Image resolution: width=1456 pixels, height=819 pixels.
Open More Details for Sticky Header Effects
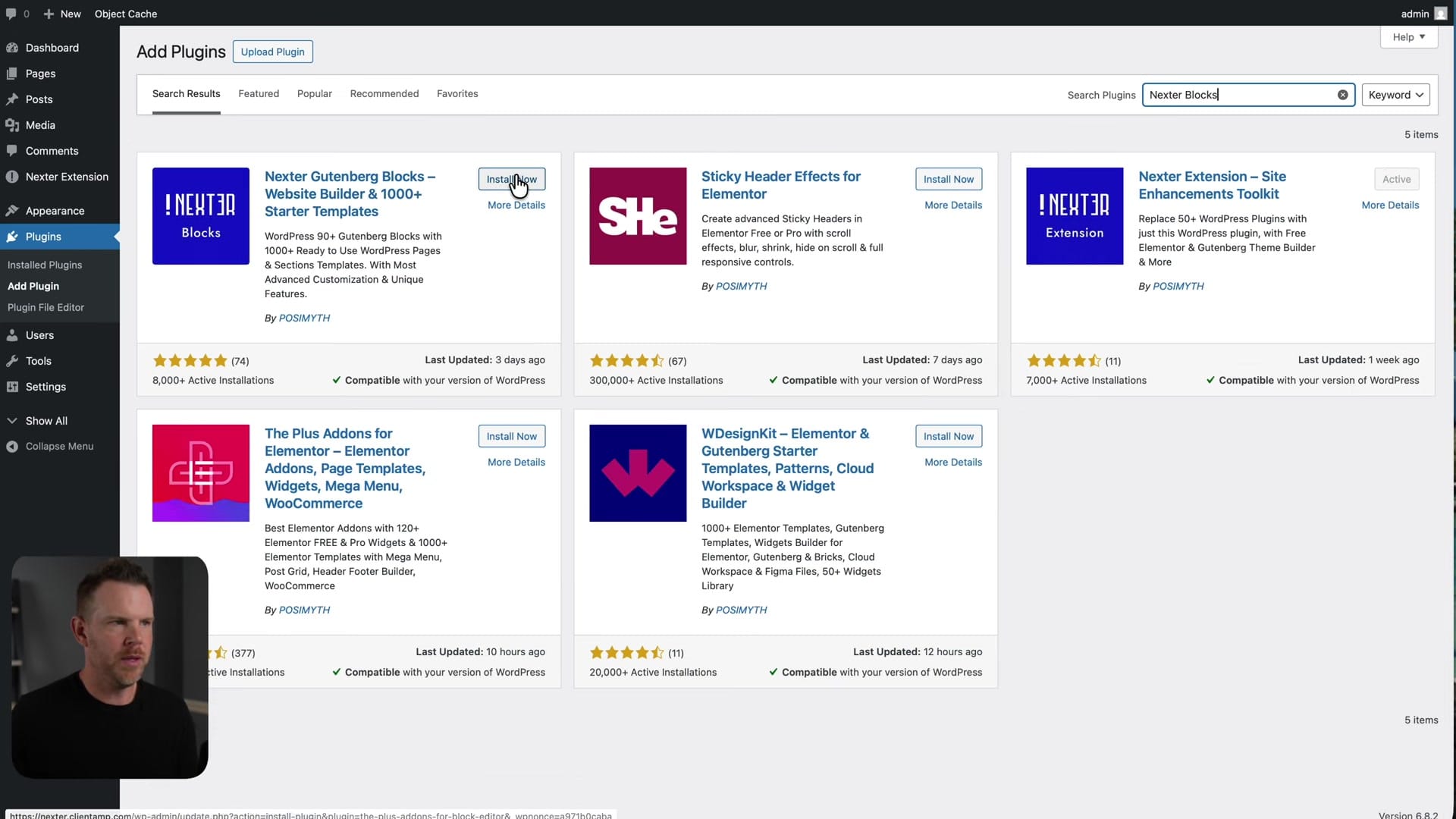[953, 206]
